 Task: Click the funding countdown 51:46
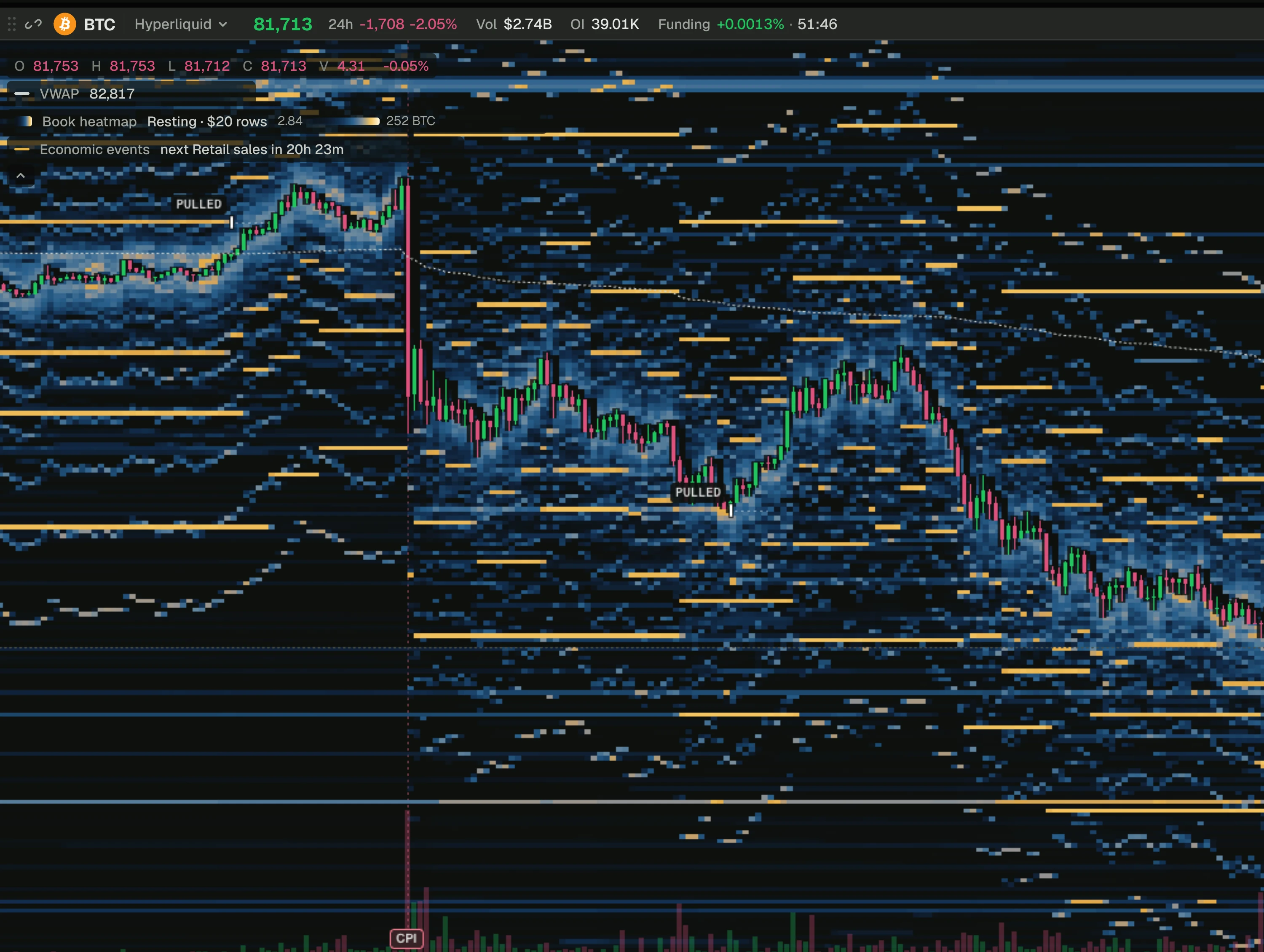[817, 24]
